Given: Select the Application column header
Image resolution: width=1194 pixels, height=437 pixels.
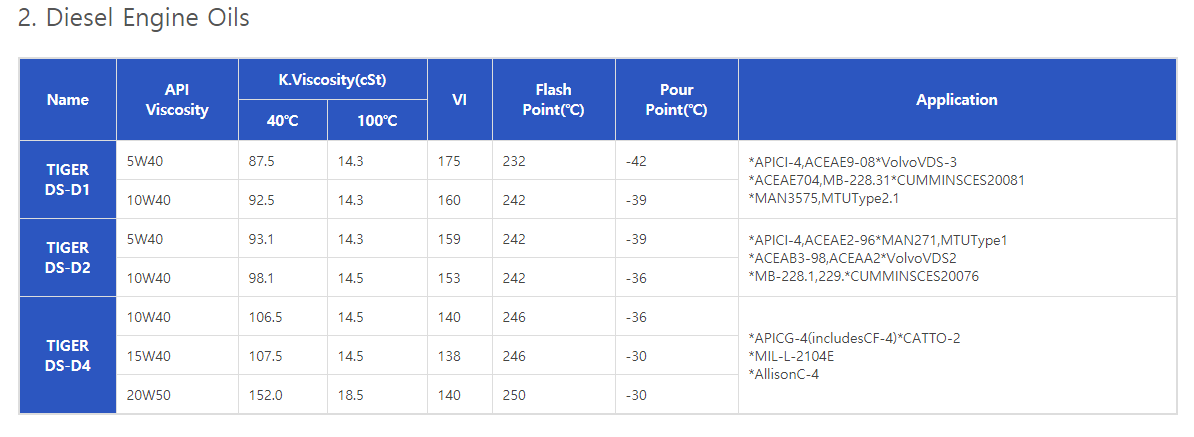Looking at the screenshot, I should 956,100.
